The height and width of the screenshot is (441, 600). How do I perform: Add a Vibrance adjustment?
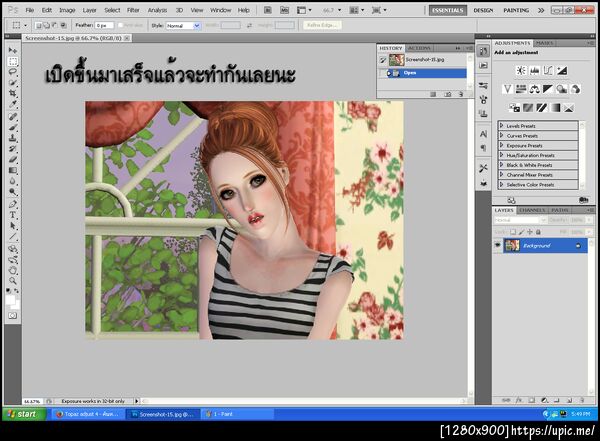[x=507, y=89]
